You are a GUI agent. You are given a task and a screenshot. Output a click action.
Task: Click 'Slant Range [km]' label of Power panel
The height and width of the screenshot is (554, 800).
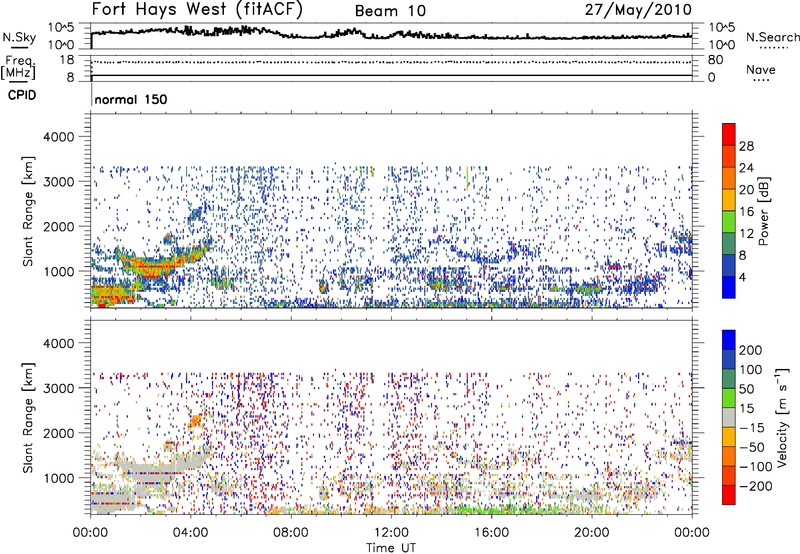point(28,211)
